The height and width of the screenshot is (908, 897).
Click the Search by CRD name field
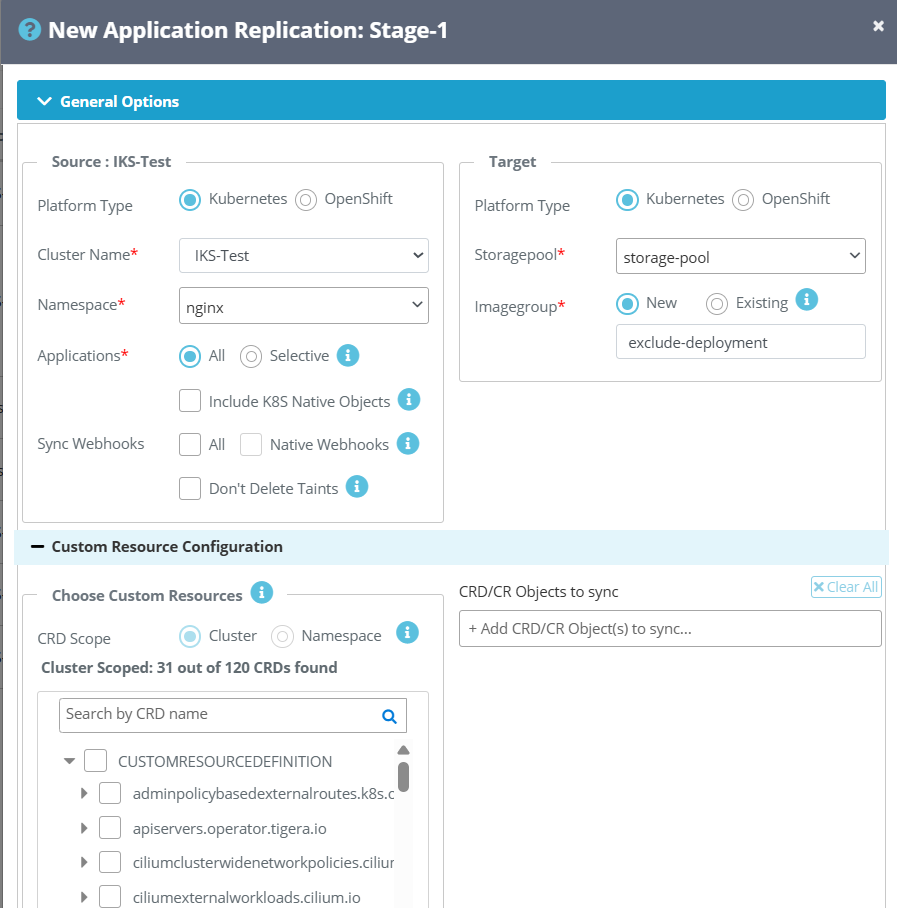tap(233, 715)
